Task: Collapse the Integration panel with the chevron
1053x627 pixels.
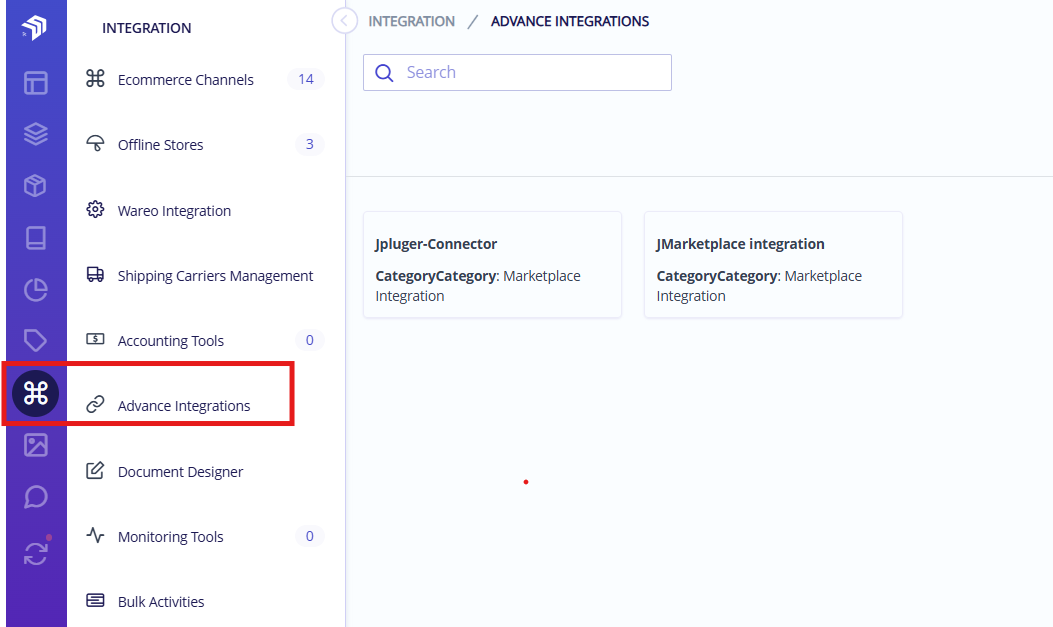Action: (344, 20)
